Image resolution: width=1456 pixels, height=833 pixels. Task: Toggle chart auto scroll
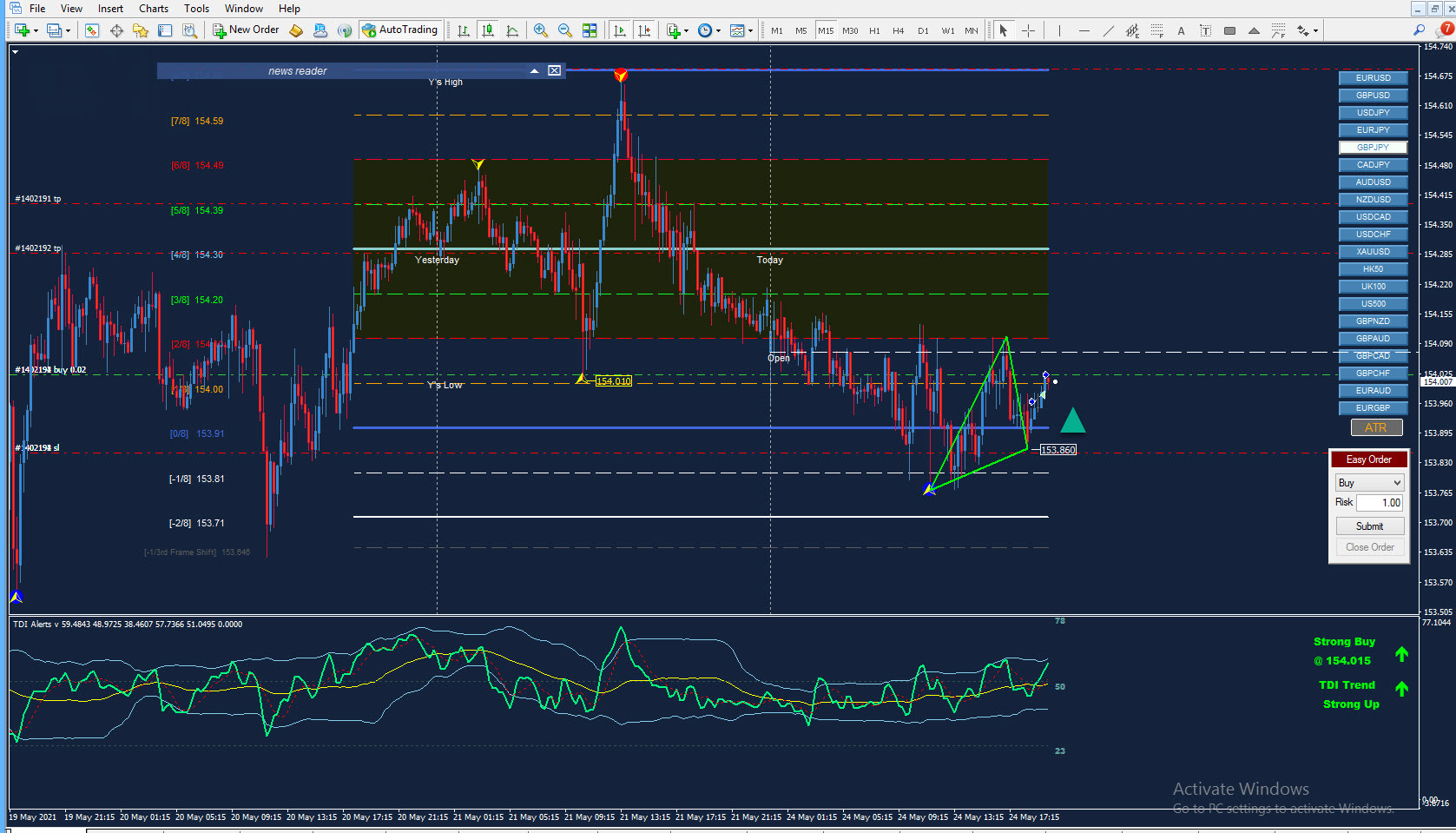620,30
